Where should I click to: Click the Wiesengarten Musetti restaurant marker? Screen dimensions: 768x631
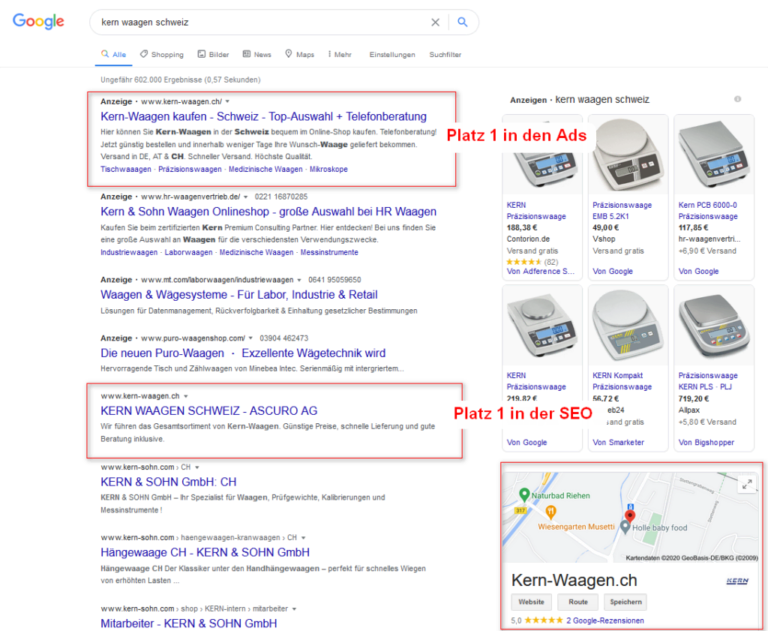point(551,512)
